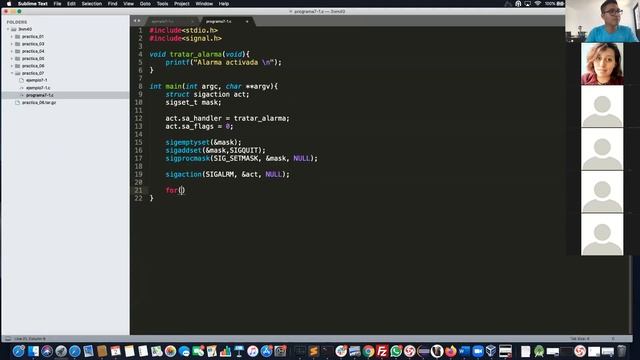Click tratar_alarma function name on line 4

(196, 54)
